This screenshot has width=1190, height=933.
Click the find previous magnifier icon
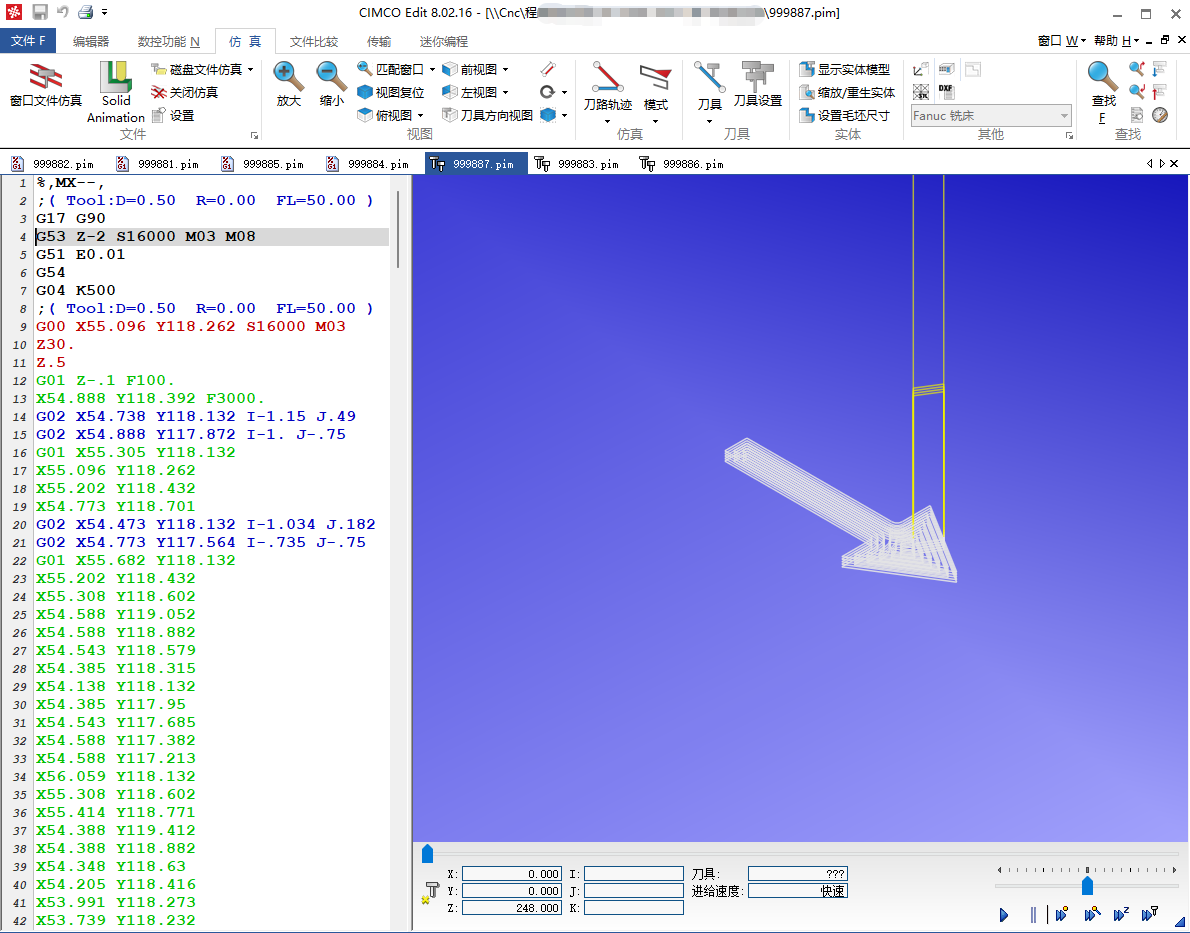(1136, 92)
